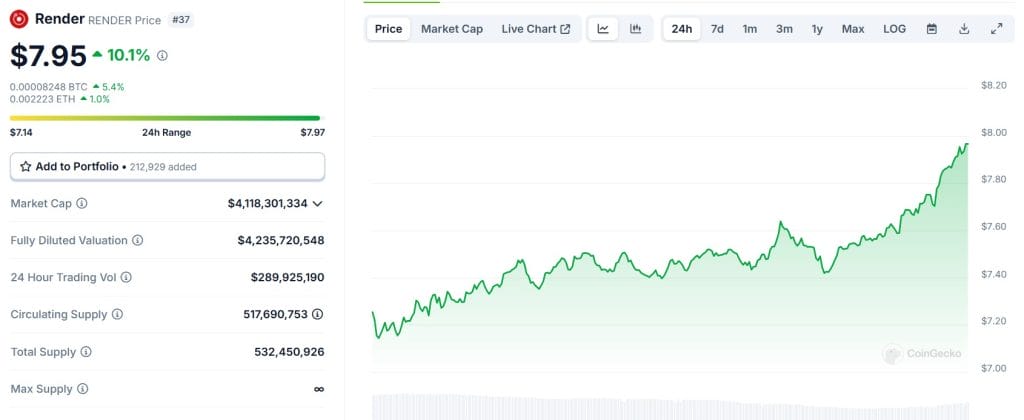Viewport: 1024px width, 420px height.
Task: Select the 3m time range
Action: pyautogui.click(x=784, y=29)
